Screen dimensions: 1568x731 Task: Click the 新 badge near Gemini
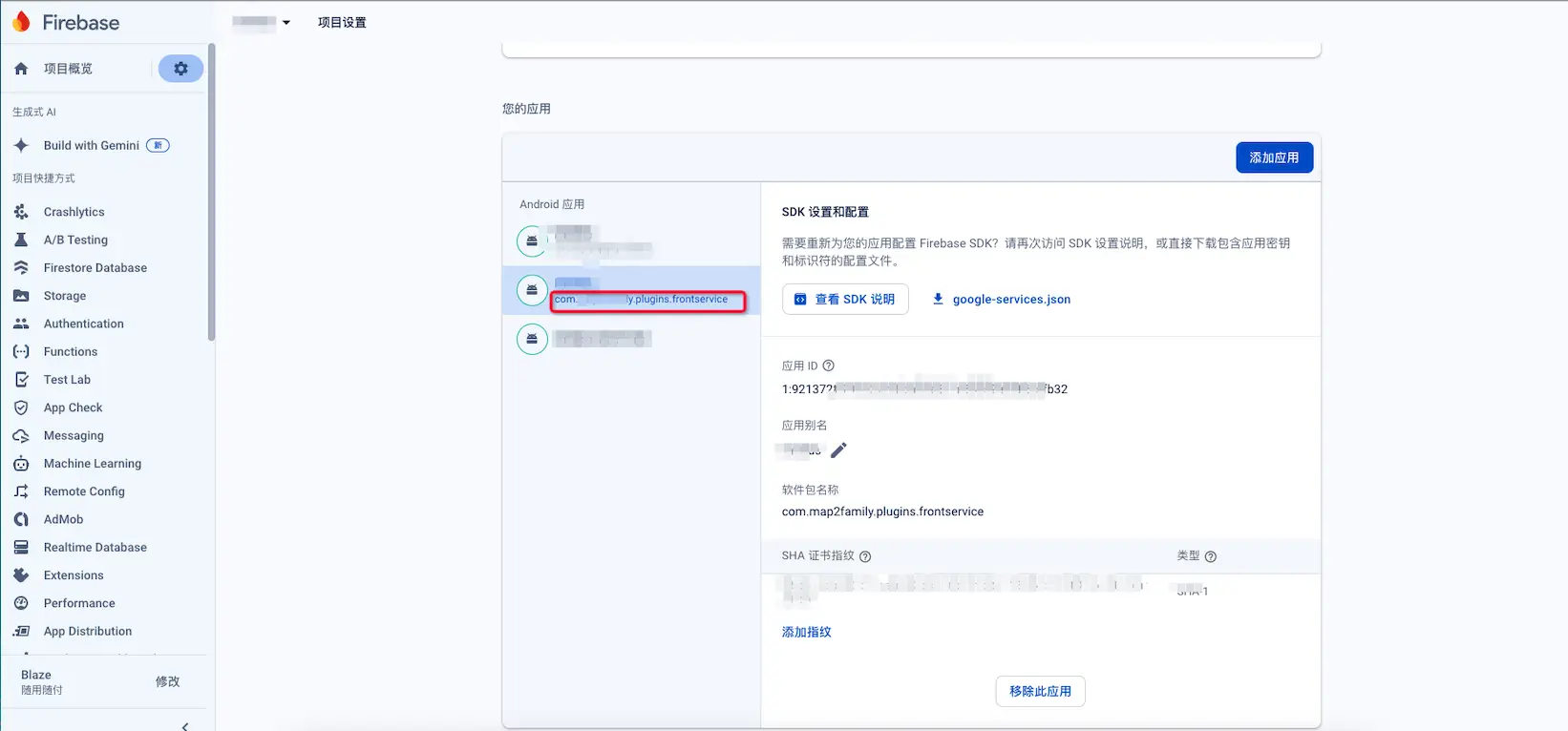click(158, 145)
